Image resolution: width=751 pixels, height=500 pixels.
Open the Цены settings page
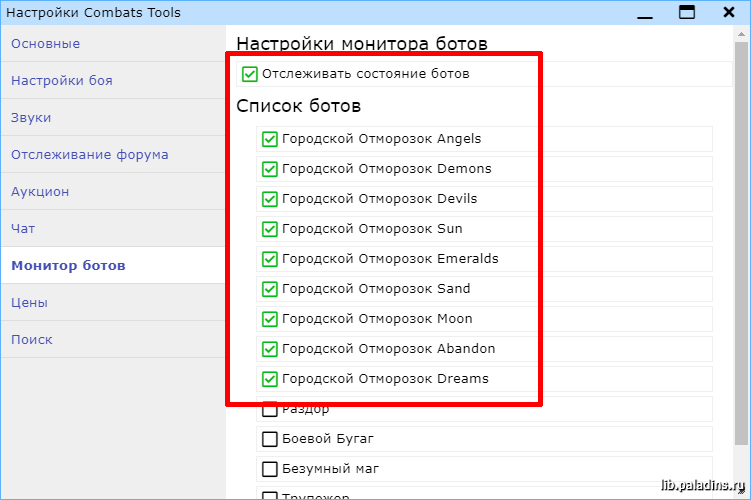tap(29, 303)
